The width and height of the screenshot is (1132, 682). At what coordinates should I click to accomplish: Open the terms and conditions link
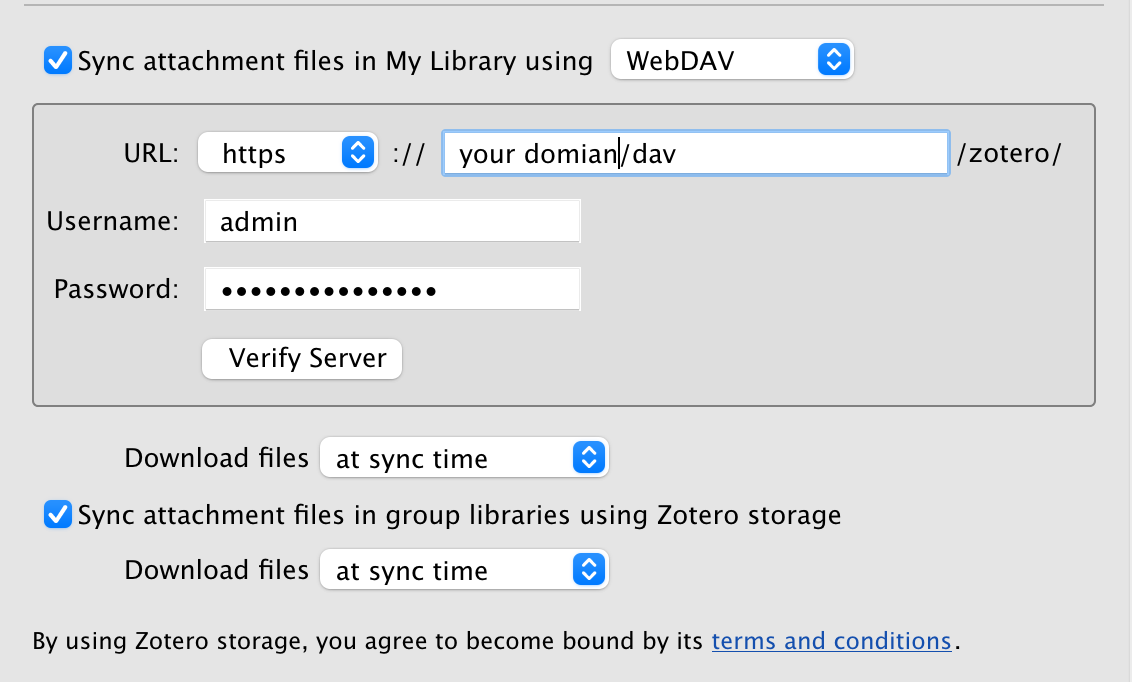point(832,641)
